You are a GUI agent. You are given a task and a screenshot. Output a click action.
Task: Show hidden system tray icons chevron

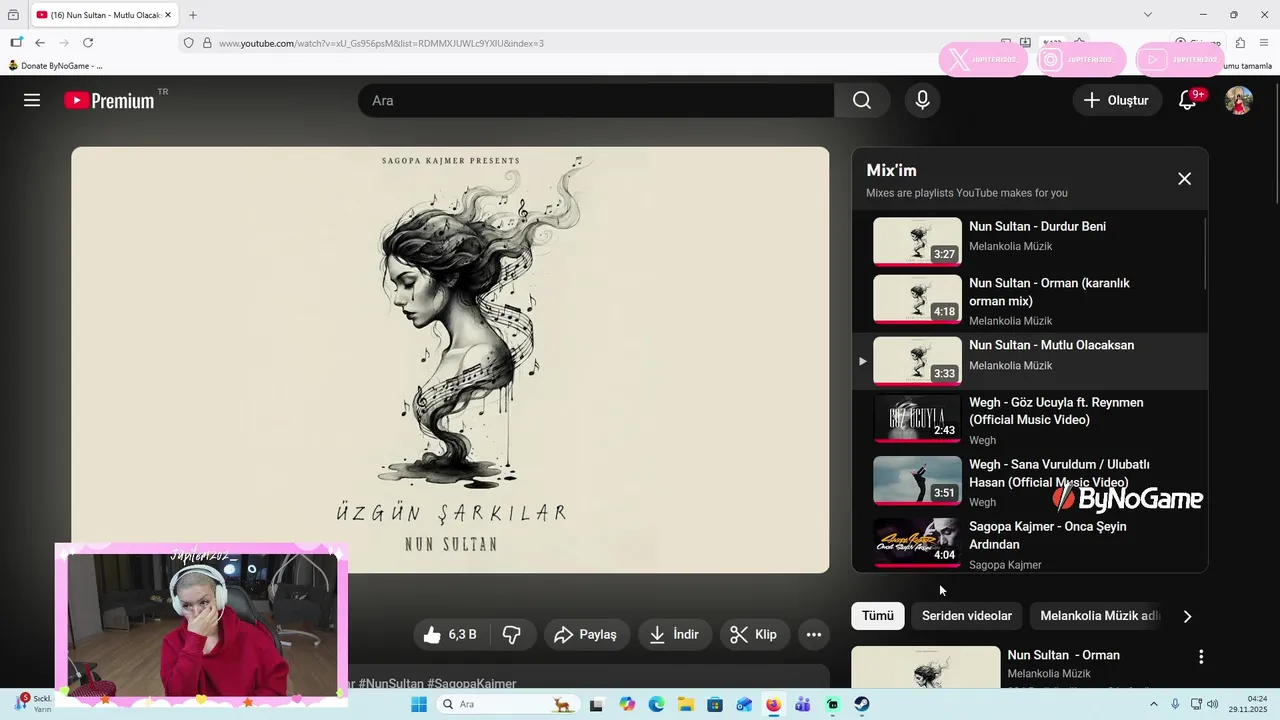pyautogui.click(x=1153, y=704)
